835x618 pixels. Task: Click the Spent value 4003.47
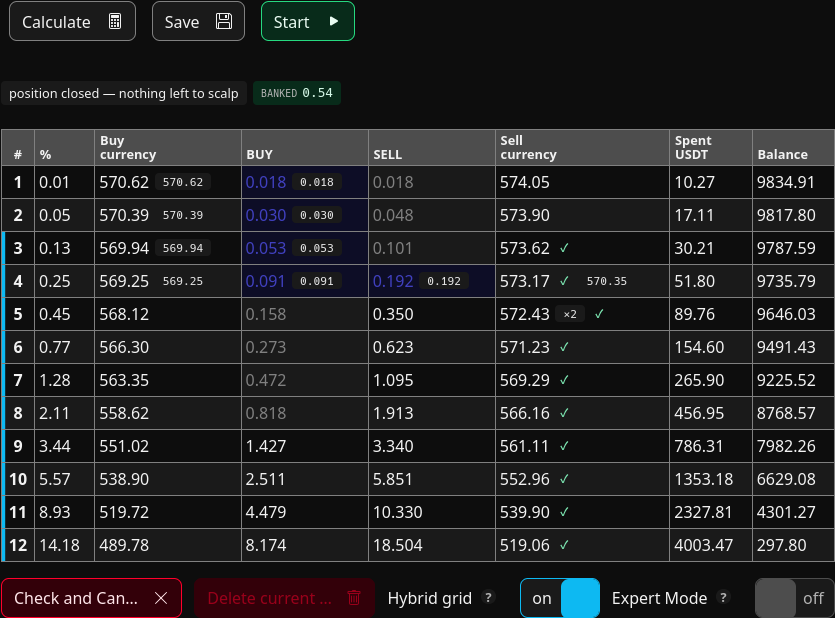pyautogui.click(x=703, y=545)
